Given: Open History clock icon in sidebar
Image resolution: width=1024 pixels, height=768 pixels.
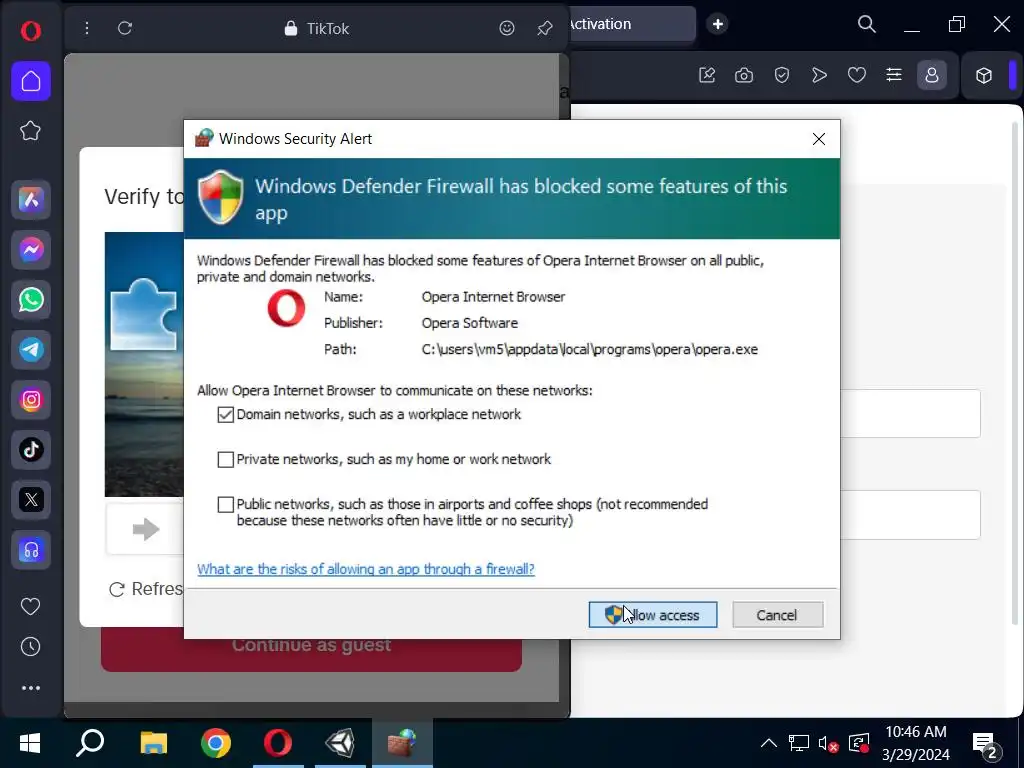Looking at the screenshot, I should (30, 647).
